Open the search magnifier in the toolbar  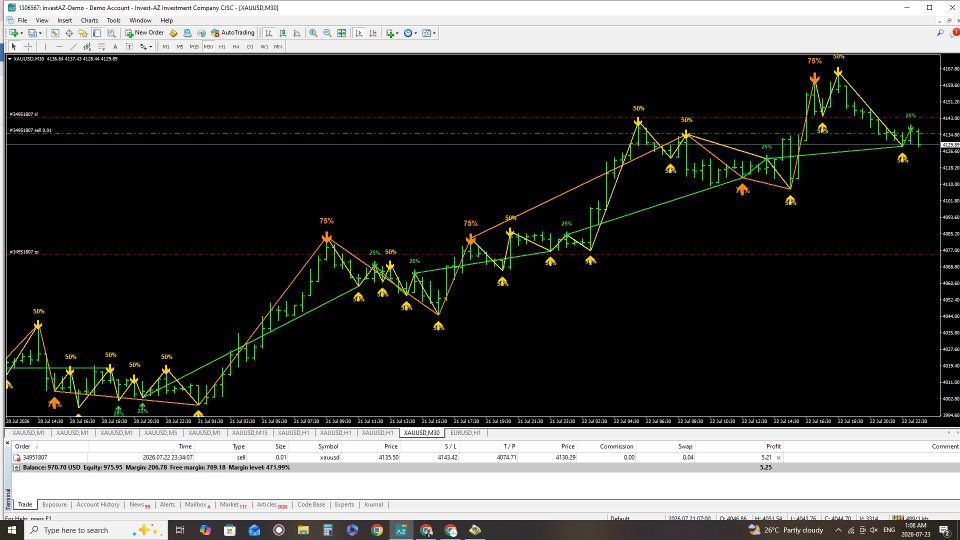(x=940, y=33)
